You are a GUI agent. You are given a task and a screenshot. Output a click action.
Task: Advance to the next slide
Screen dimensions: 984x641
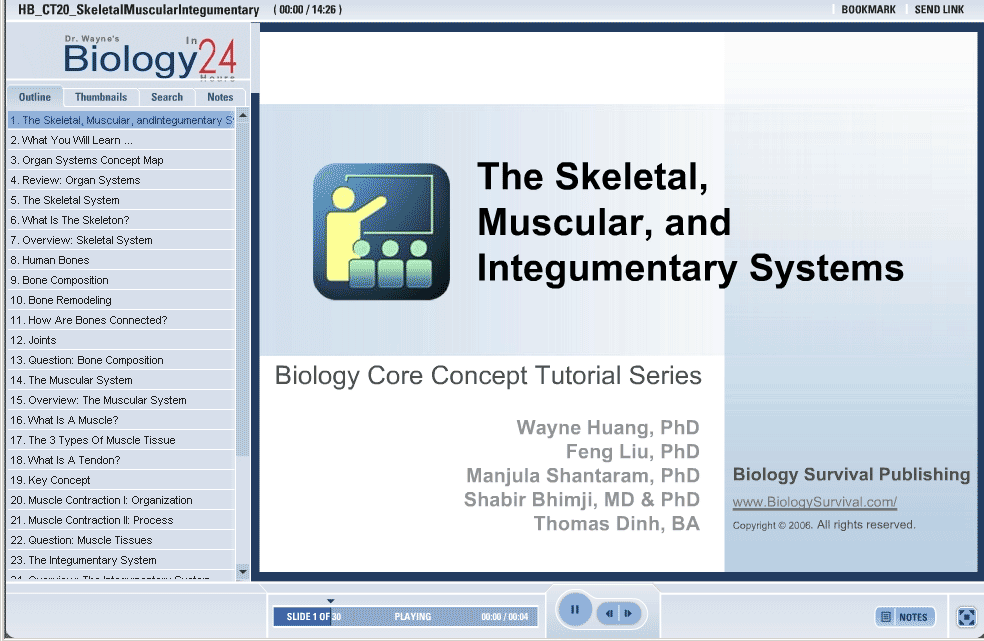[x=628, y=613]
